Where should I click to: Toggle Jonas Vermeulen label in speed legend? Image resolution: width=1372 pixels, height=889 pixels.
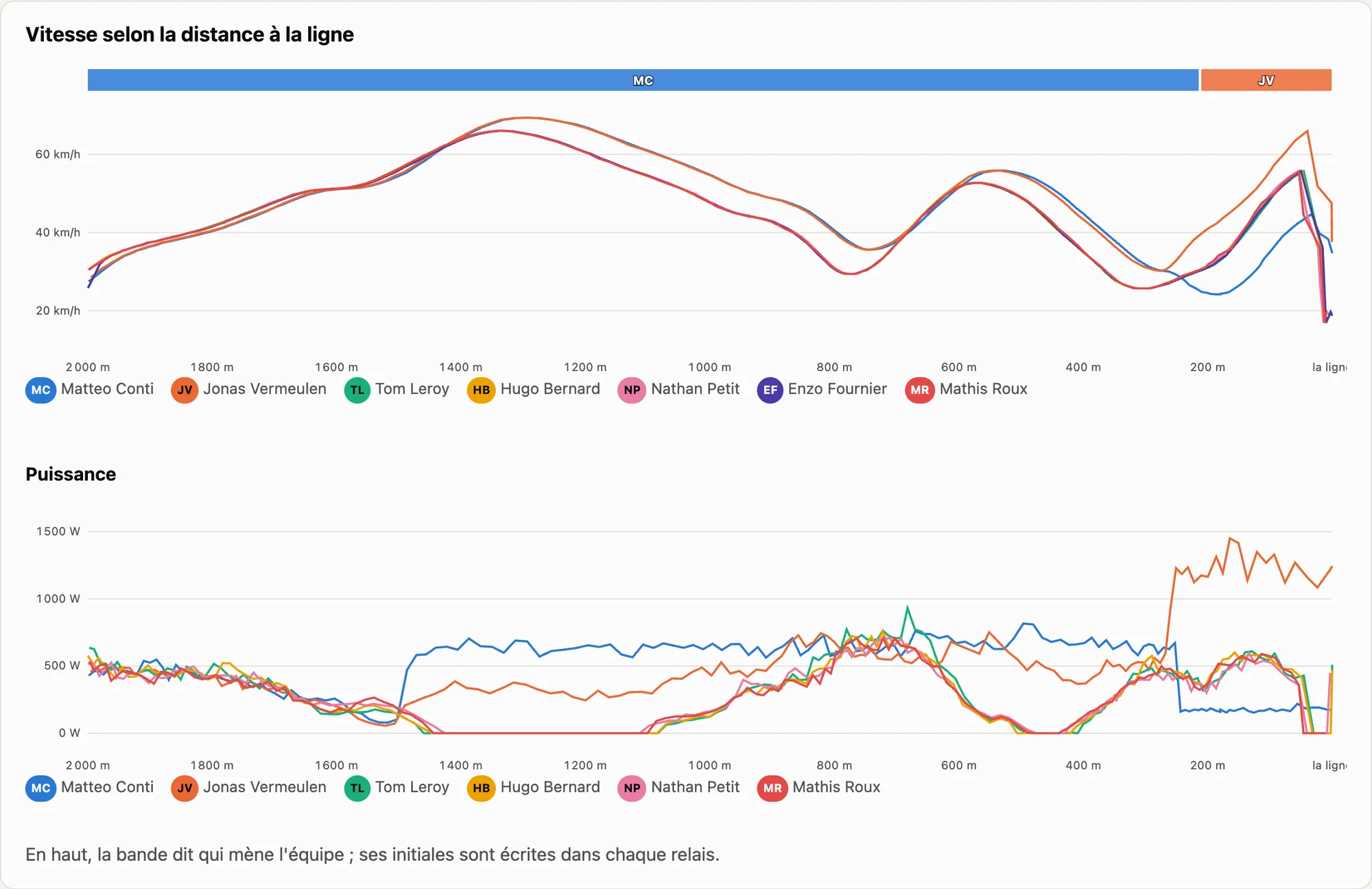(265, 389)
